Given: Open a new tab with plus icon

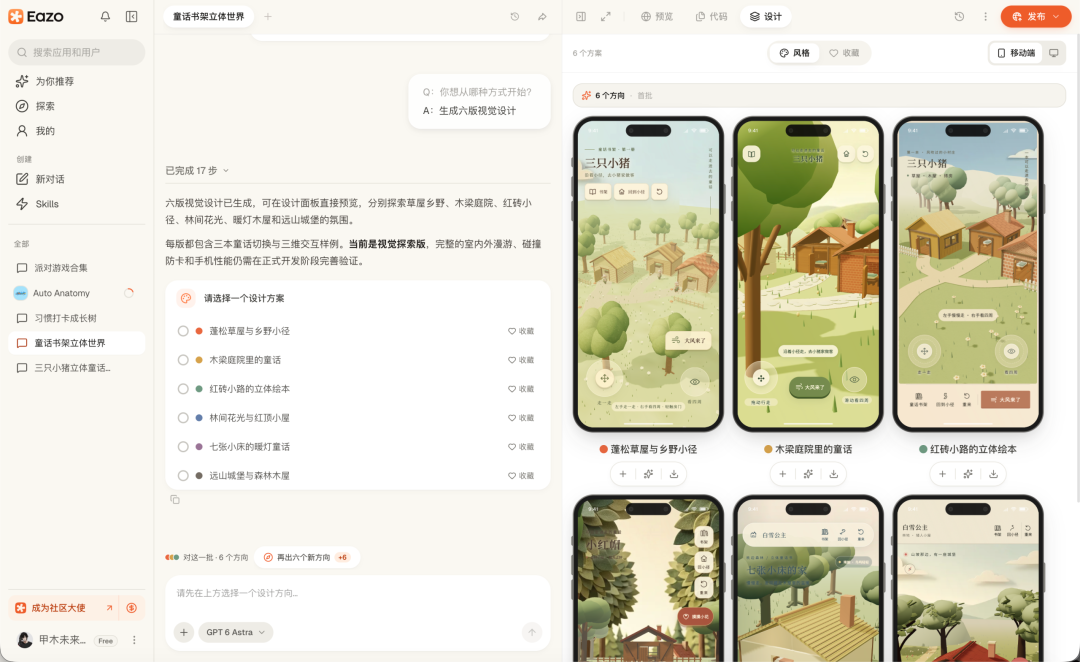Looking at the screenshot, I should coord(268,17).
